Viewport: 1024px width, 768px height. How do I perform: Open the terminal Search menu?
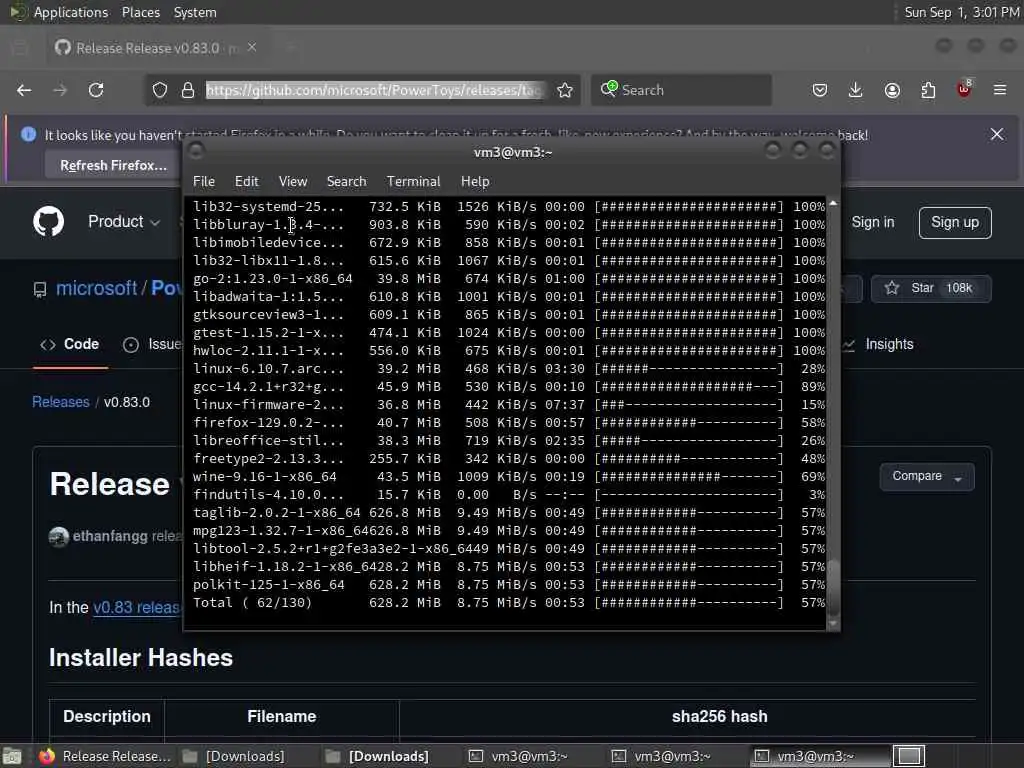[x=346, y=182]
